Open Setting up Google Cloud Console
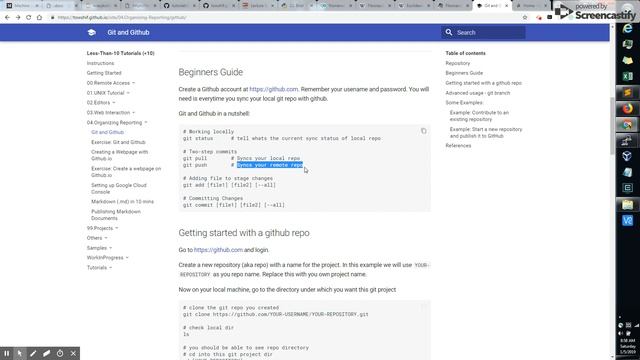Viewport: 640px width, 360px height. tap(119, 188)
